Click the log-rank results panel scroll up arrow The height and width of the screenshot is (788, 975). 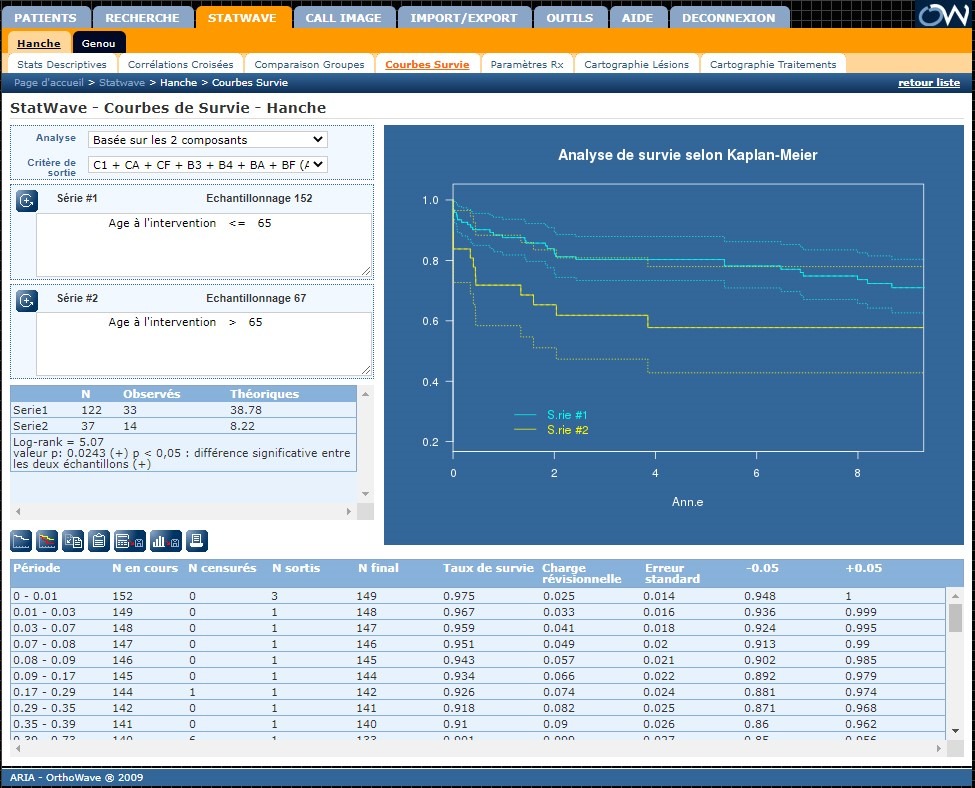[366, 394]
